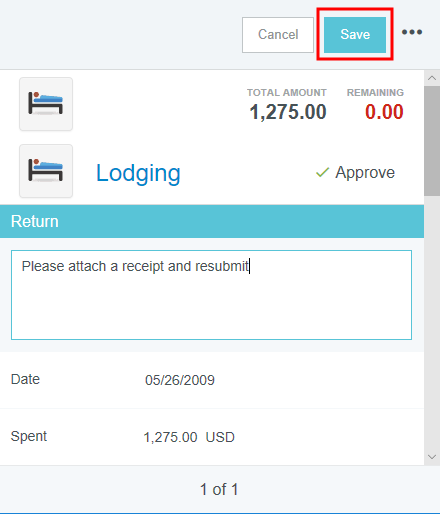Click the top lodging bed icon
The image size is (440, 514).
[46, 104]
